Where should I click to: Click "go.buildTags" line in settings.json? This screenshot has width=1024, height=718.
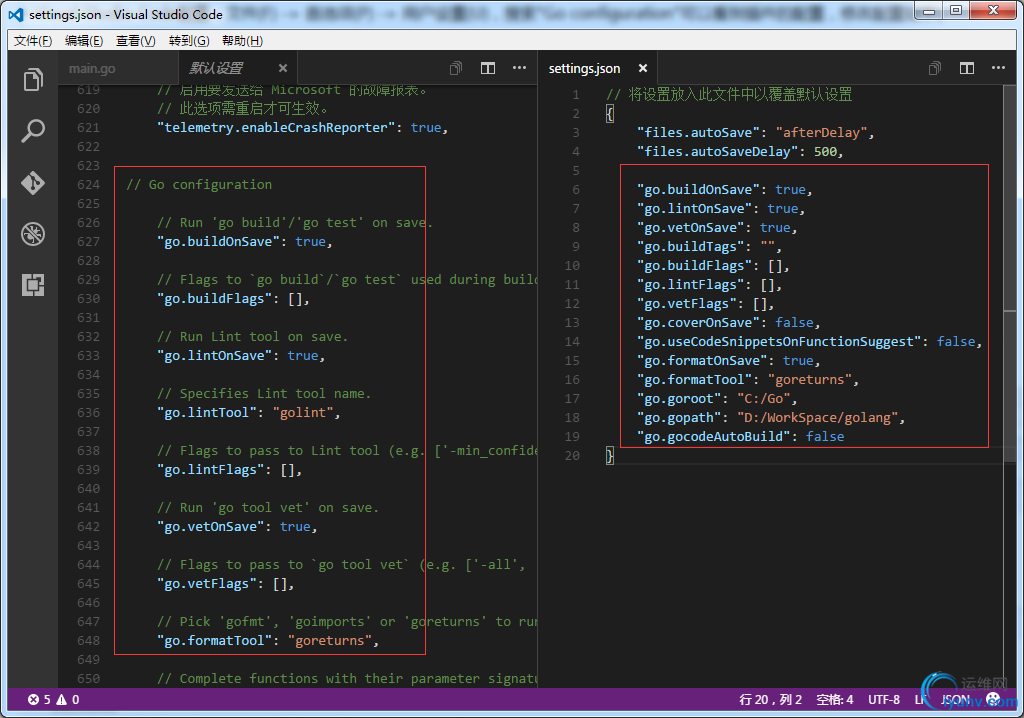pos(709,246)
